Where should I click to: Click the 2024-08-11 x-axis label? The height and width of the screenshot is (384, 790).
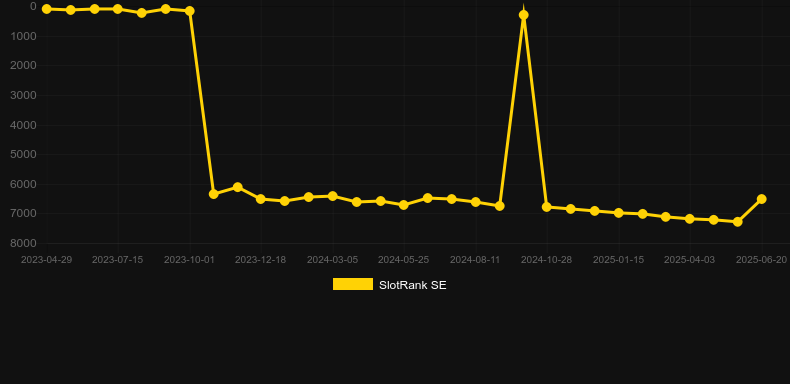pos(475,260)
